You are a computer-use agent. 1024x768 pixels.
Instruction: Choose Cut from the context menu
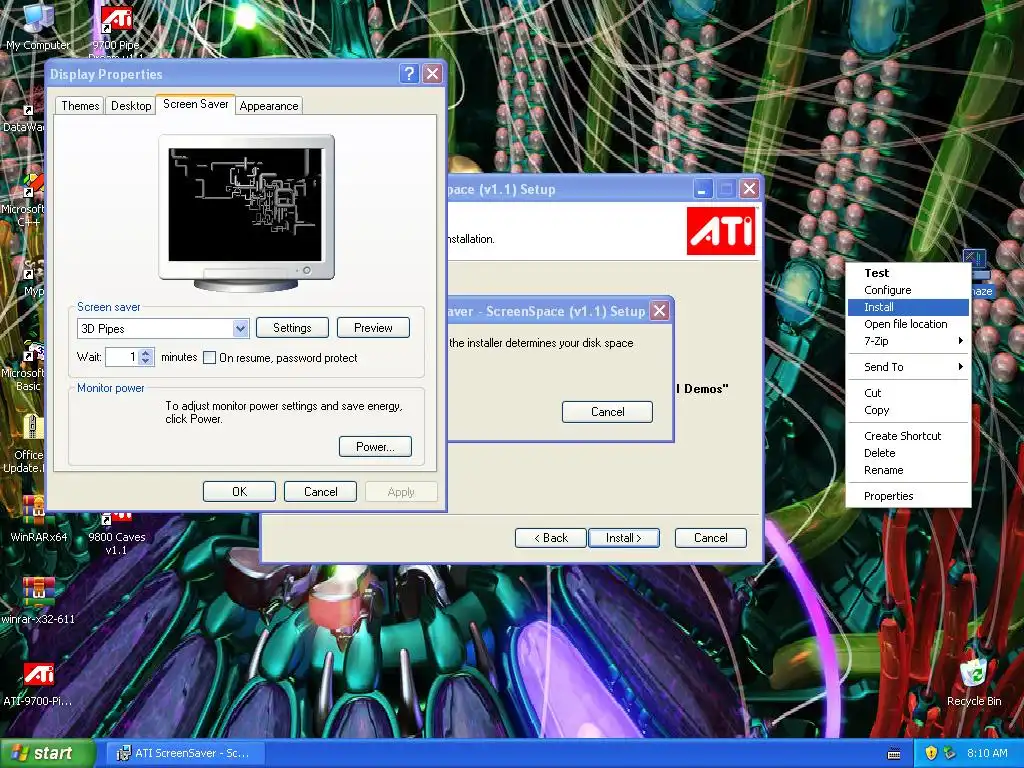(x=908, y=393)
